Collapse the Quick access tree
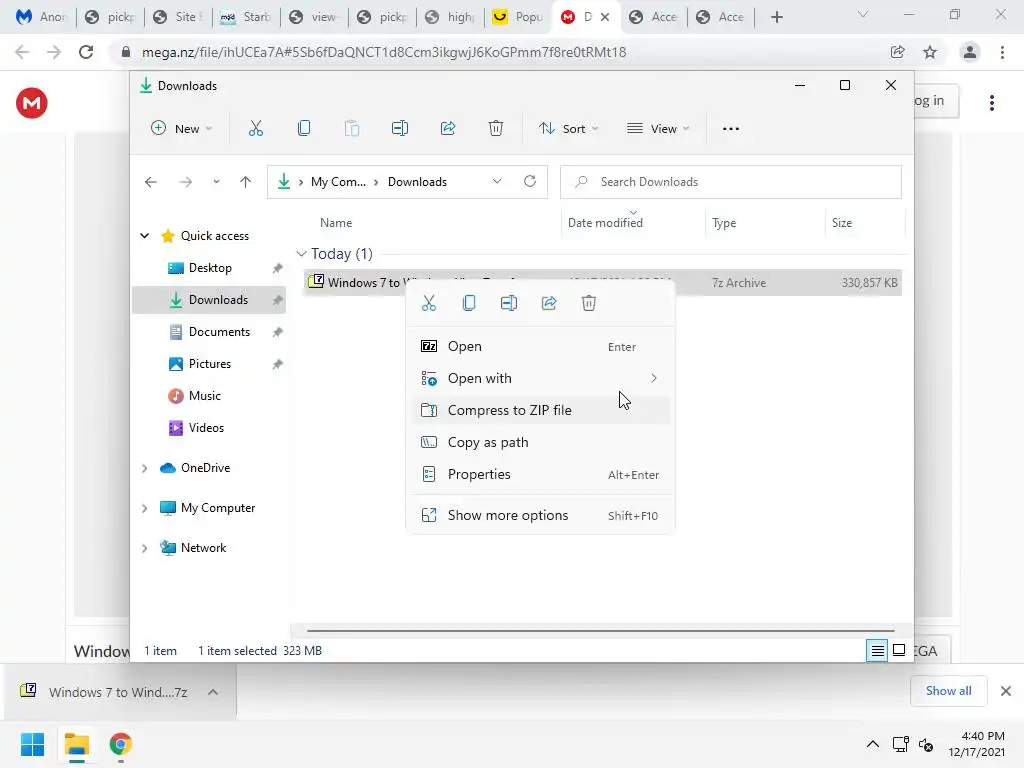The image size is (1024, 768). coord(145,236)
